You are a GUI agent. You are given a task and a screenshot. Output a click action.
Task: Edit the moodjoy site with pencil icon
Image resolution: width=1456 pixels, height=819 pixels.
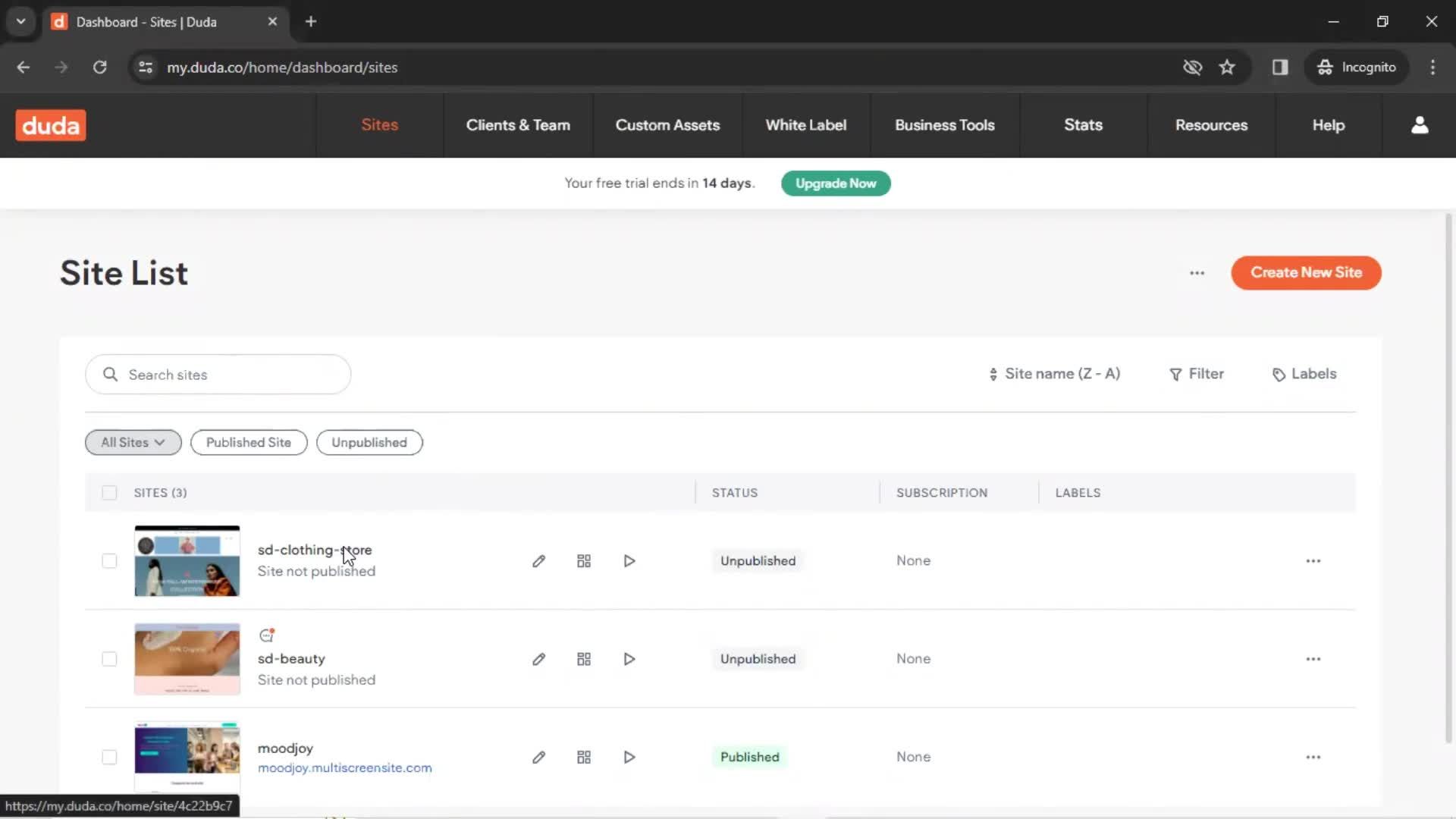pyautogui.click(x=538, y=757)
